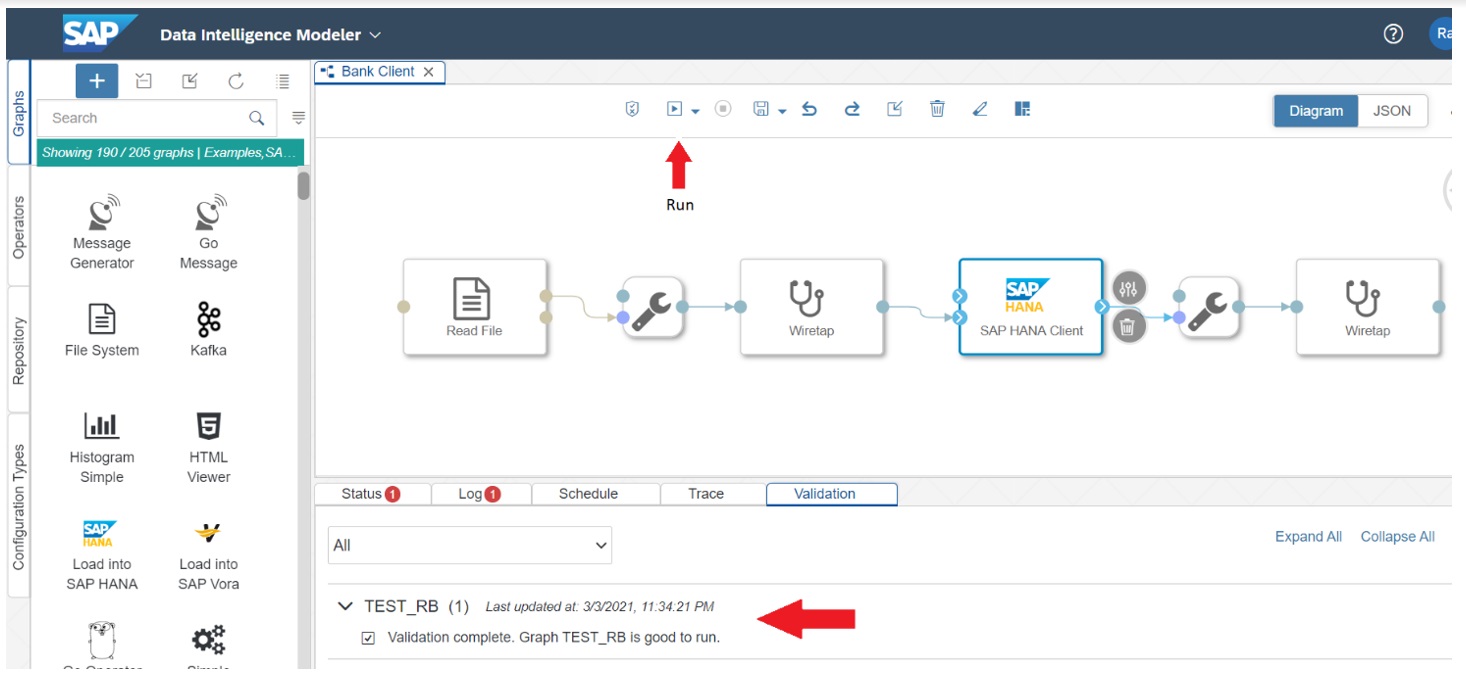
Task: Switch to JSON view
Action: [x=1392, y=111]
